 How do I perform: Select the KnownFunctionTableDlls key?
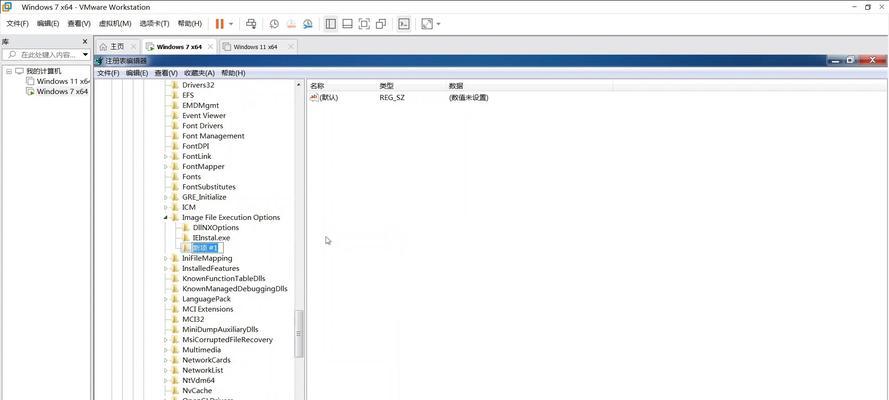click(223, 279)
